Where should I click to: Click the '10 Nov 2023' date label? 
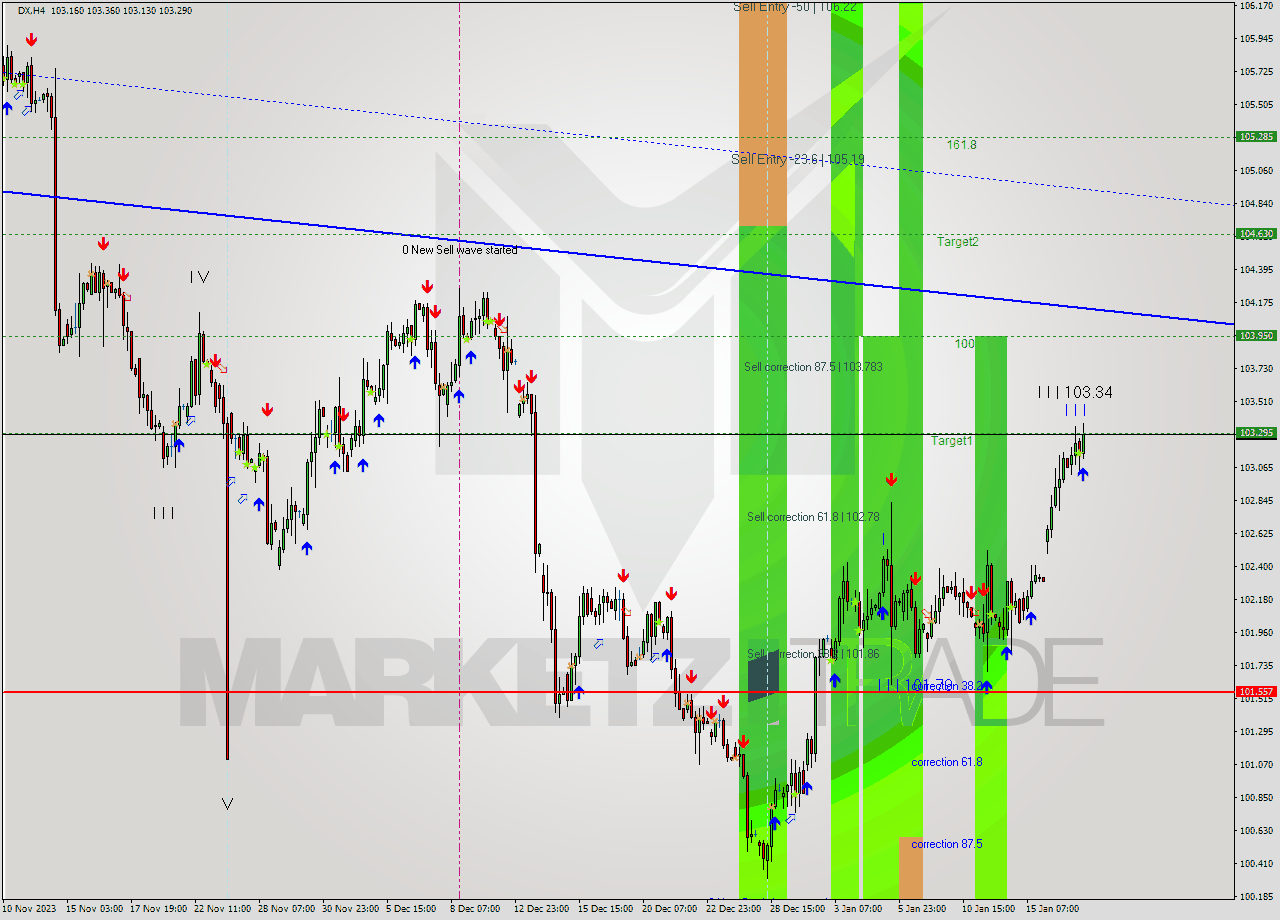30,909
